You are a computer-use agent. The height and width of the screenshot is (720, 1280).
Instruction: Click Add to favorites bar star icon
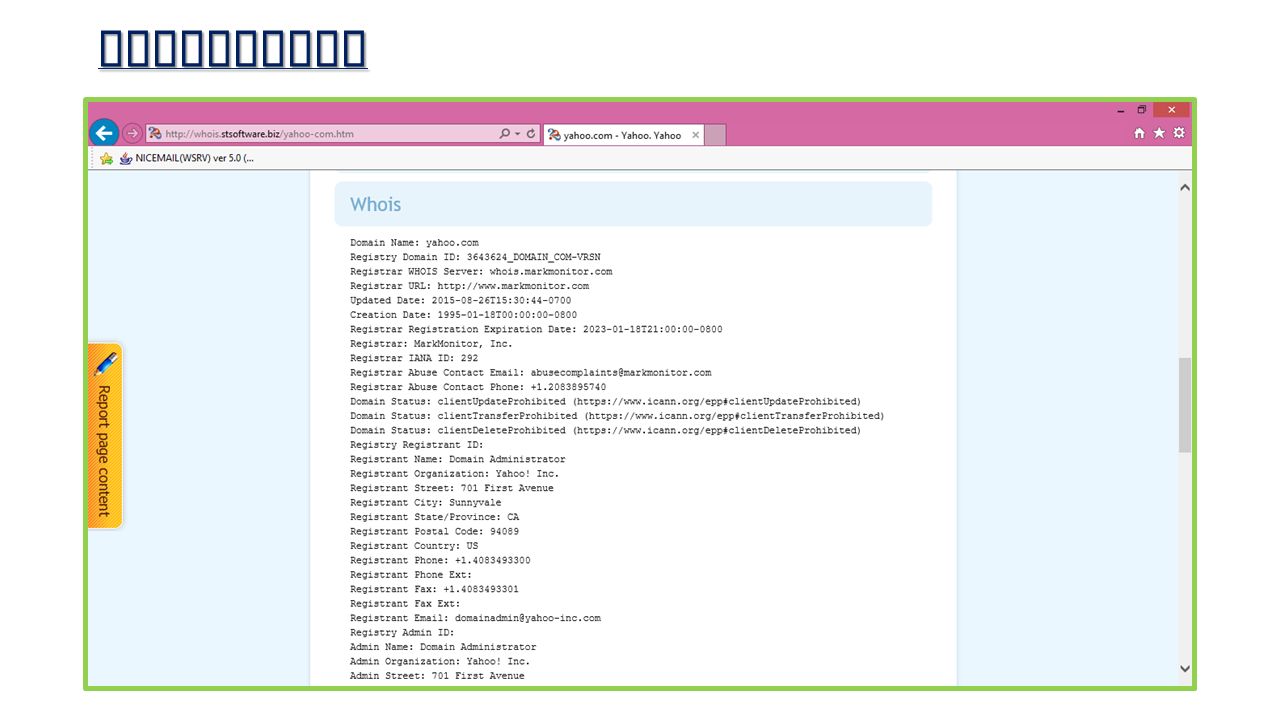(x=107, y=158)
